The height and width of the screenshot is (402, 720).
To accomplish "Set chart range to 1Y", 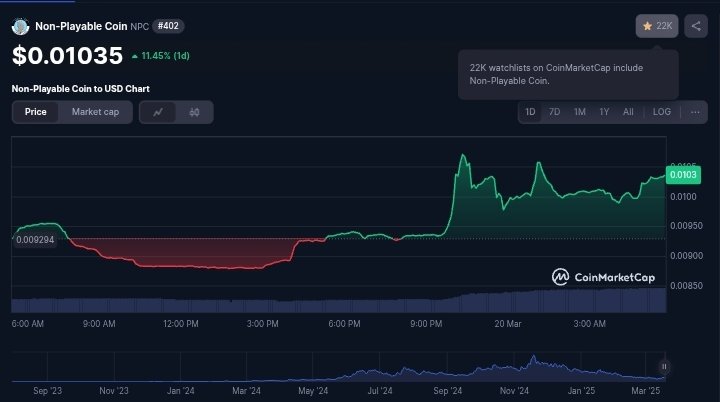I will (x=604, y=112).
